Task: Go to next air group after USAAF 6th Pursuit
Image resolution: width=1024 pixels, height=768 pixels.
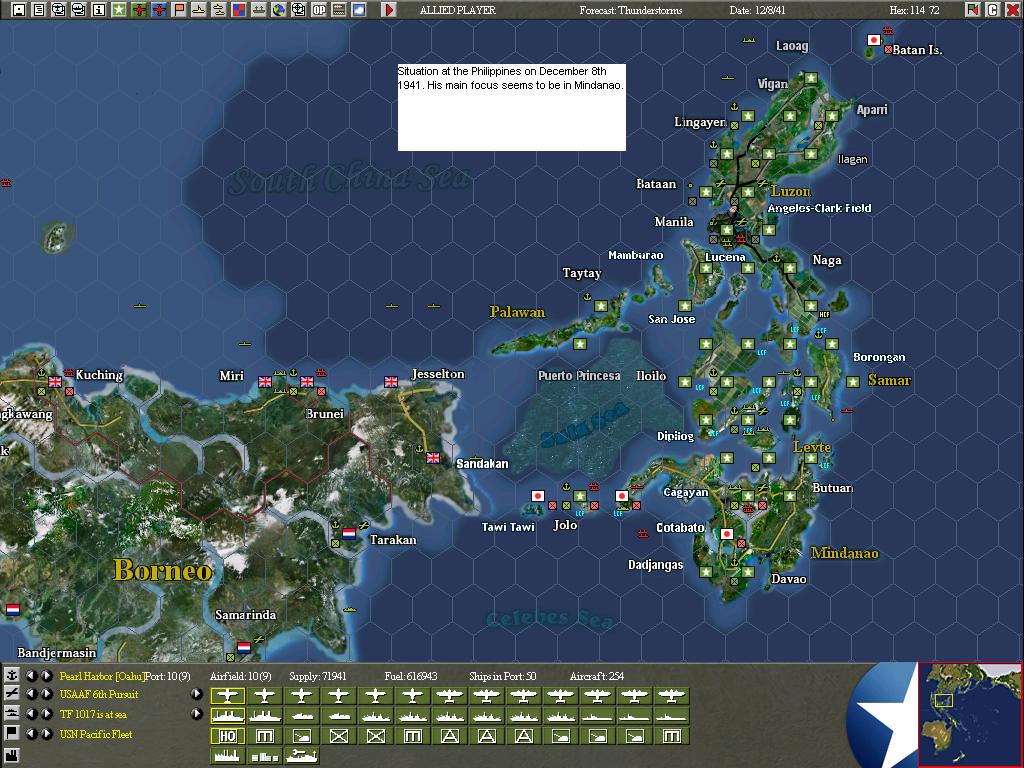Action: tap(47, 694)
